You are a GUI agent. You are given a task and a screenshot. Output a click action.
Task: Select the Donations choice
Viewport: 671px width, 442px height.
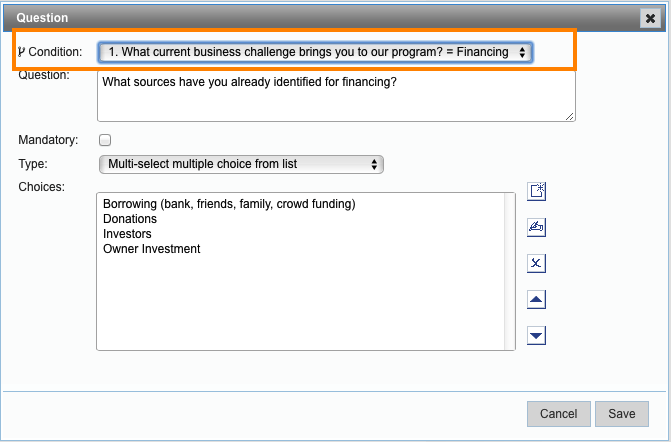click(130, 219)
